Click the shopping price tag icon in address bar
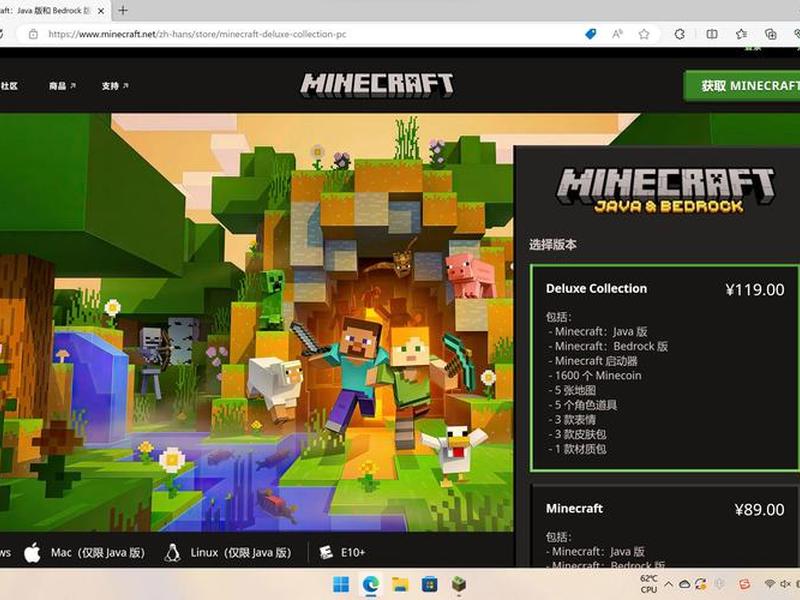The height and width of the screenshot is (600, 800). click(590, 34)
